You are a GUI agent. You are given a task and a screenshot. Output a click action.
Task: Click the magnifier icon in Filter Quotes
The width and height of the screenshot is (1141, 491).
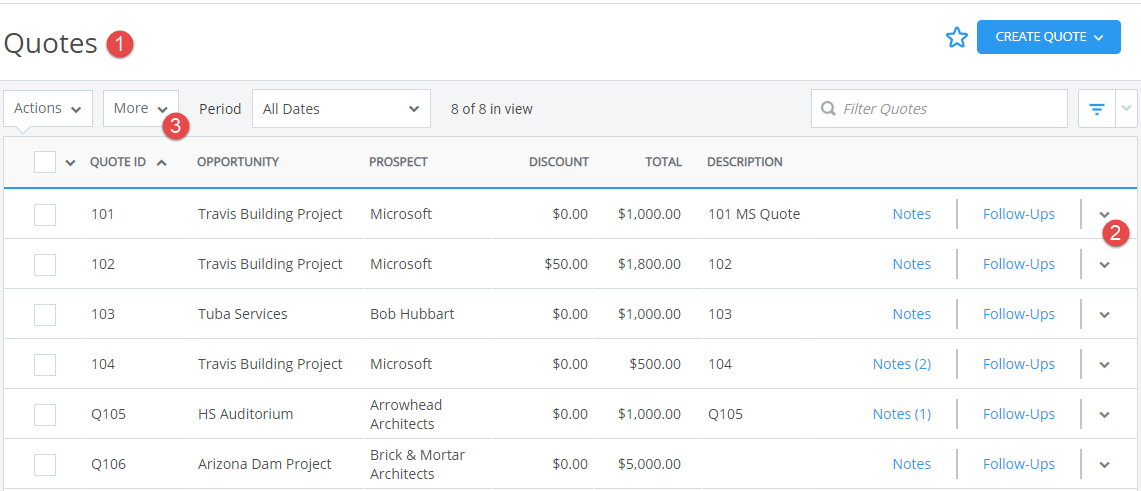(827, 108)
